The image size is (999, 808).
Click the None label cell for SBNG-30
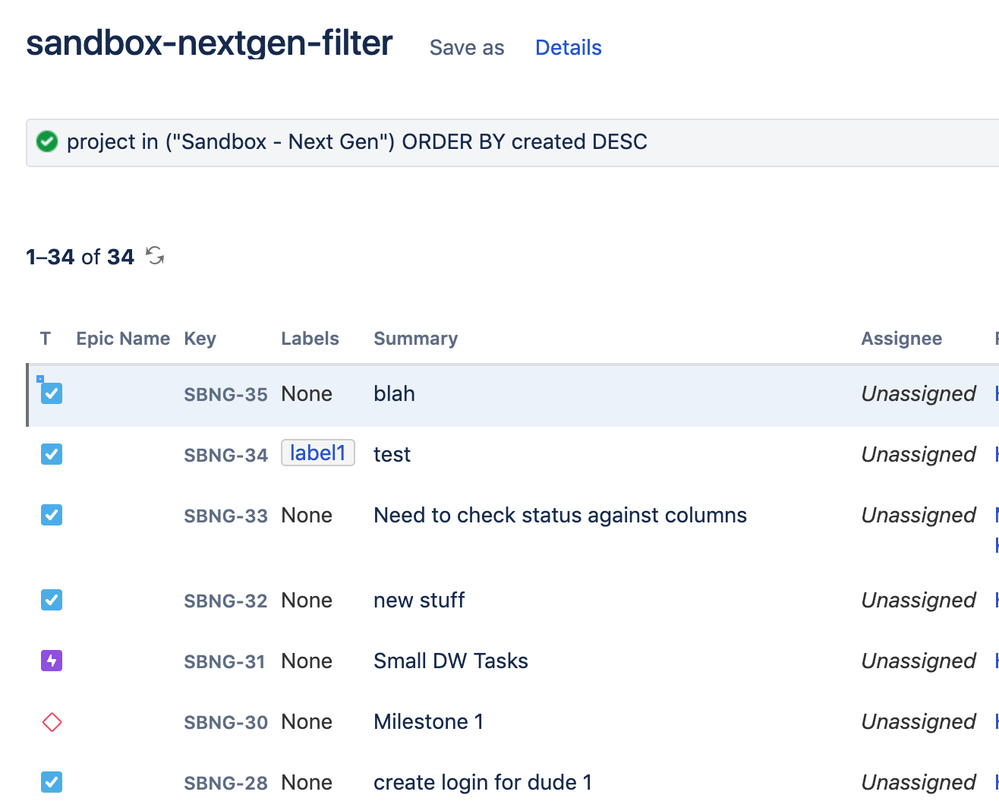[307, 722]
